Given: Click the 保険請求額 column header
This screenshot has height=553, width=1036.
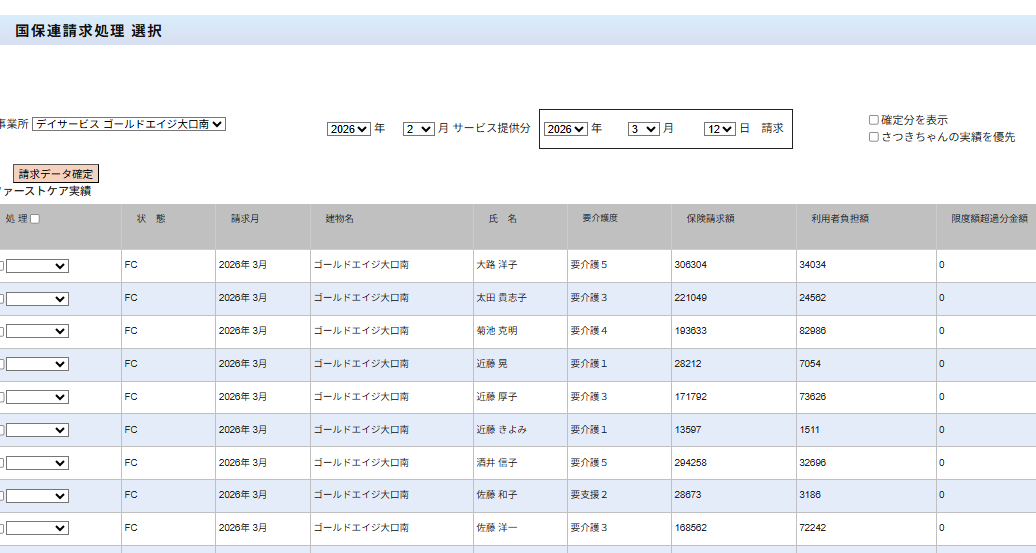Looking at the screenshot, I should pyautogui.click(x=710, y=218).
